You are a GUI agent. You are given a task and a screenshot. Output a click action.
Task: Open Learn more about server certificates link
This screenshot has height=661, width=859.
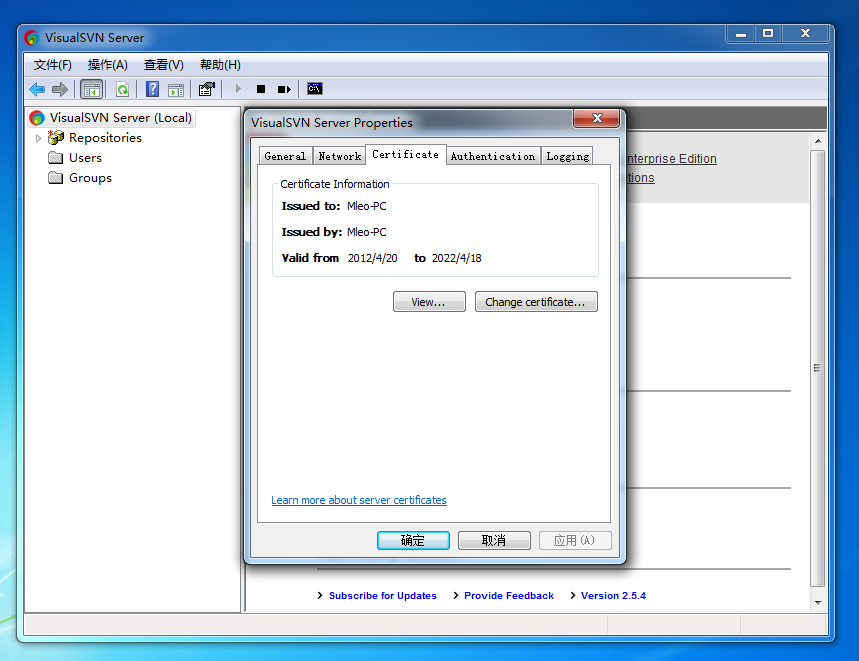tap(359, 500)
